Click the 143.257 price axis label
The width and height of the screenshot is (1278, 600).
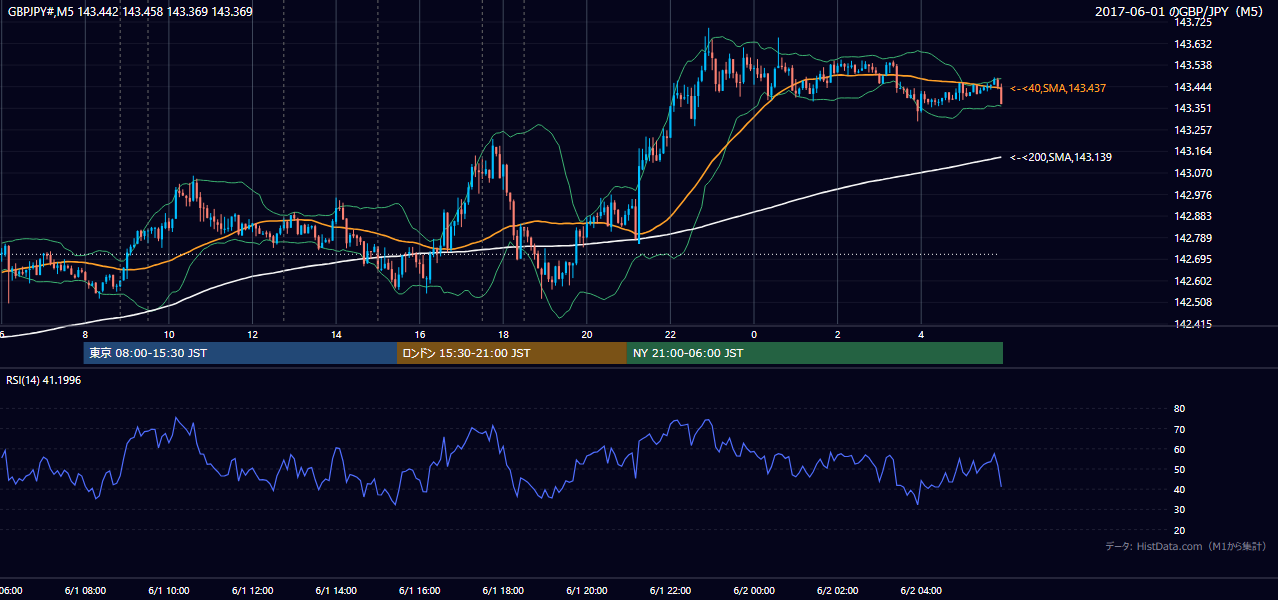pyautogui.click(x=1193, y=130)
